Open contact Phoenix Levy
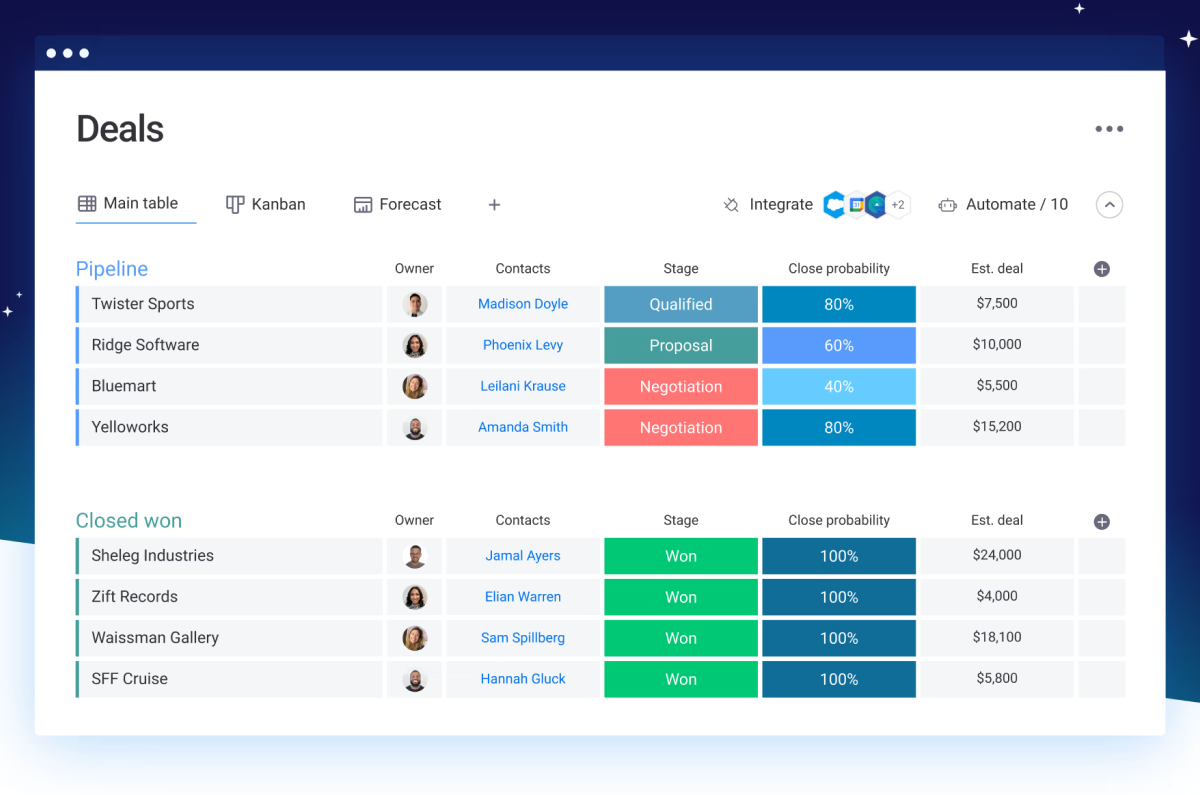 point(523,345)
